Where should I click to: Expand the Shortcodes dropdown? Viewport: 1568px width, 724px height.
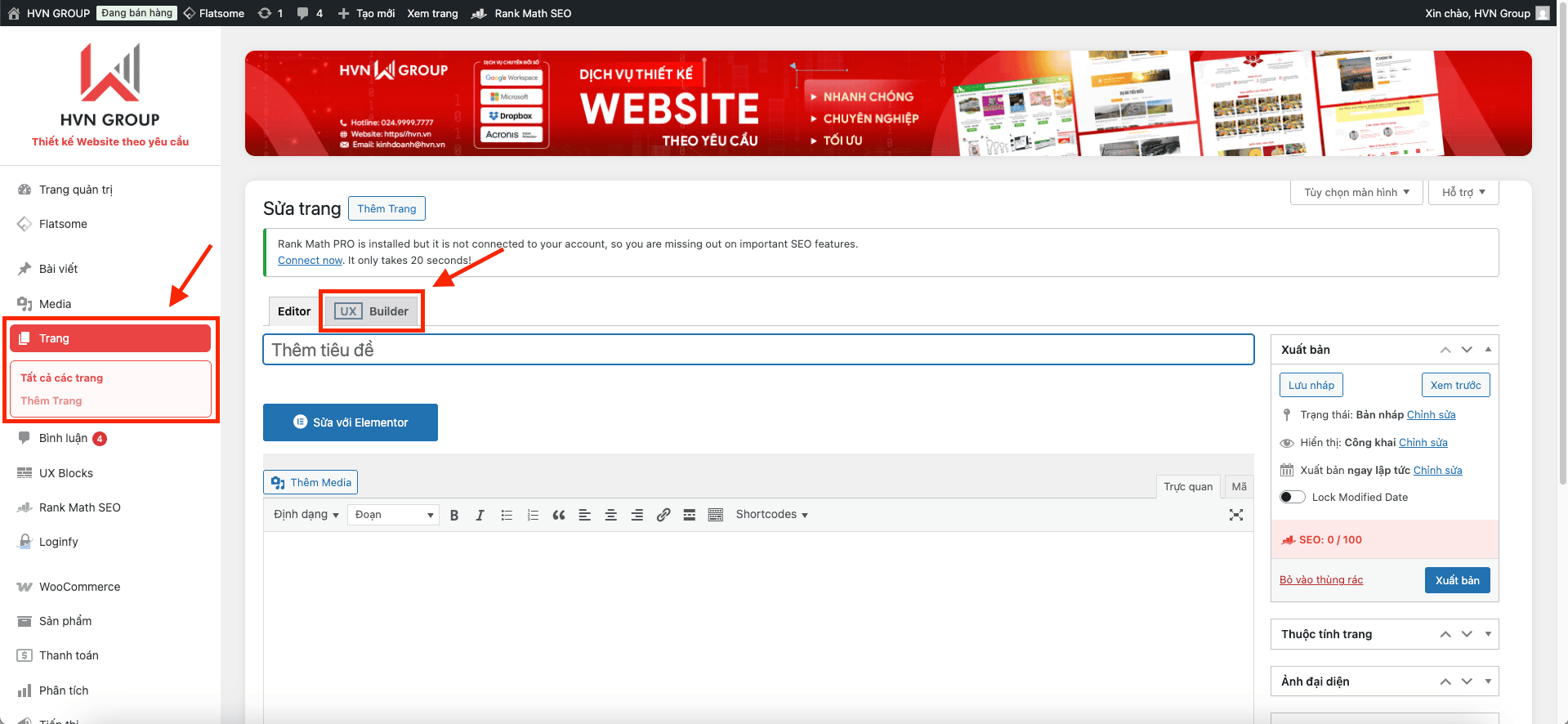pos(771,515)
